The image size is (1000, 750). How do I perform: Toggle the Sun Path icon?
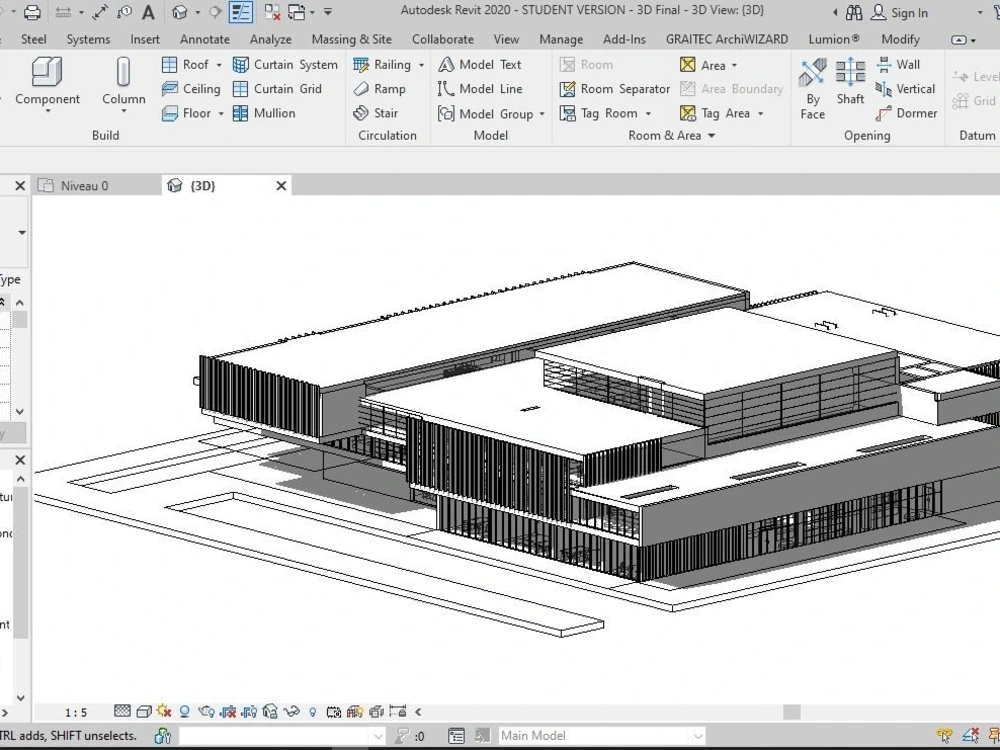(163, 711)
